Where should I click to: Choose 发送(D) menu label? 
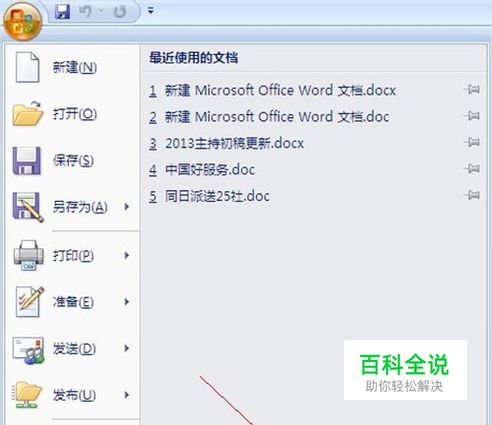[x=75, y=349]
